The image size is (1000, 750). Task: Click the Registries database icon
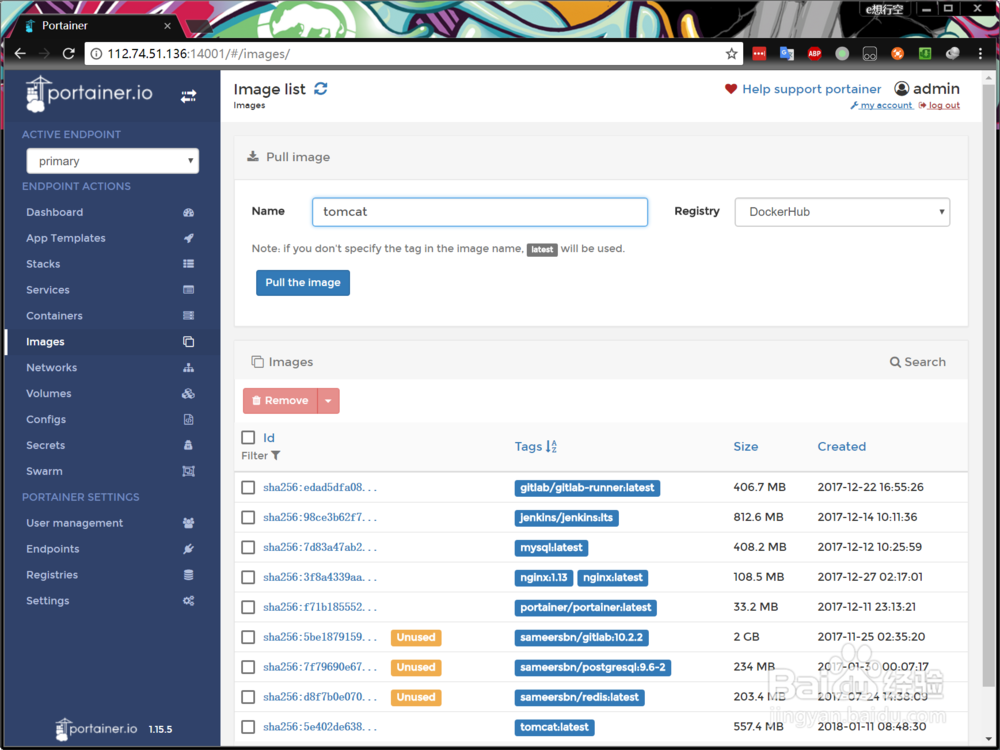[188, 575]
